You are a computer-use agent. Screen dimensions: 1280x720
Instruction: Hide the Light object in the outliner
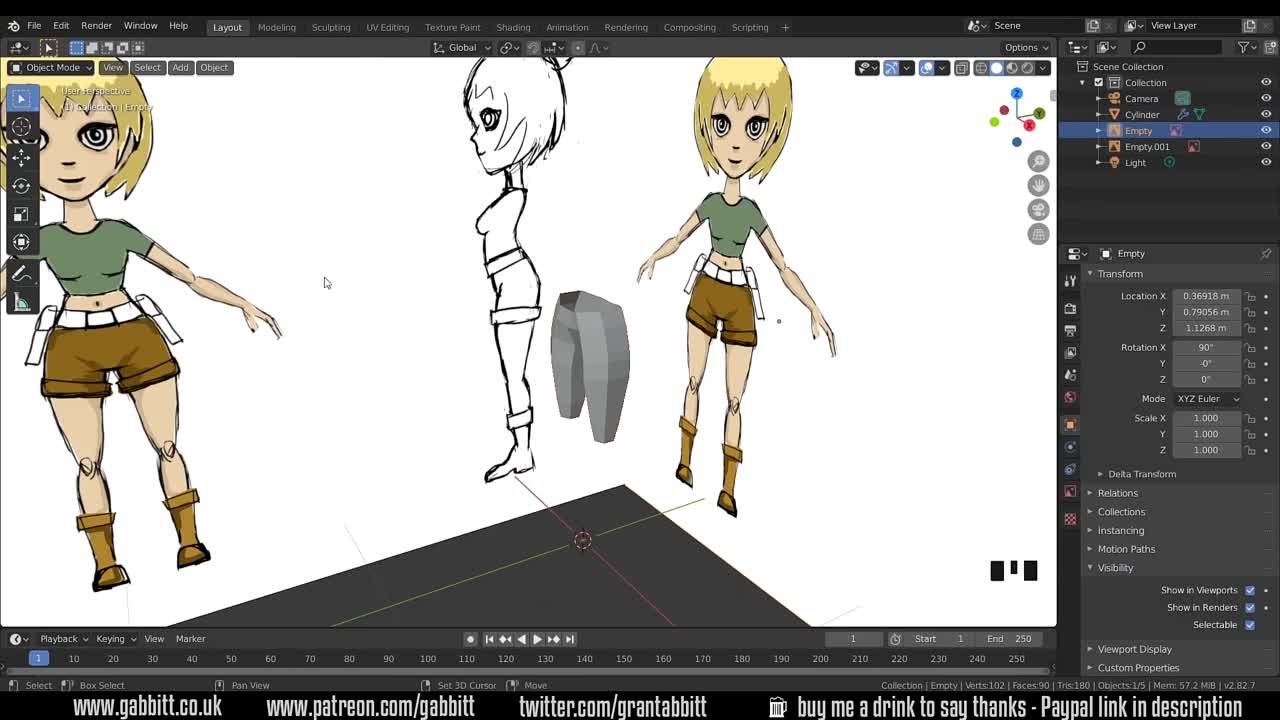pyautogui.click(x=1265, y=162)
